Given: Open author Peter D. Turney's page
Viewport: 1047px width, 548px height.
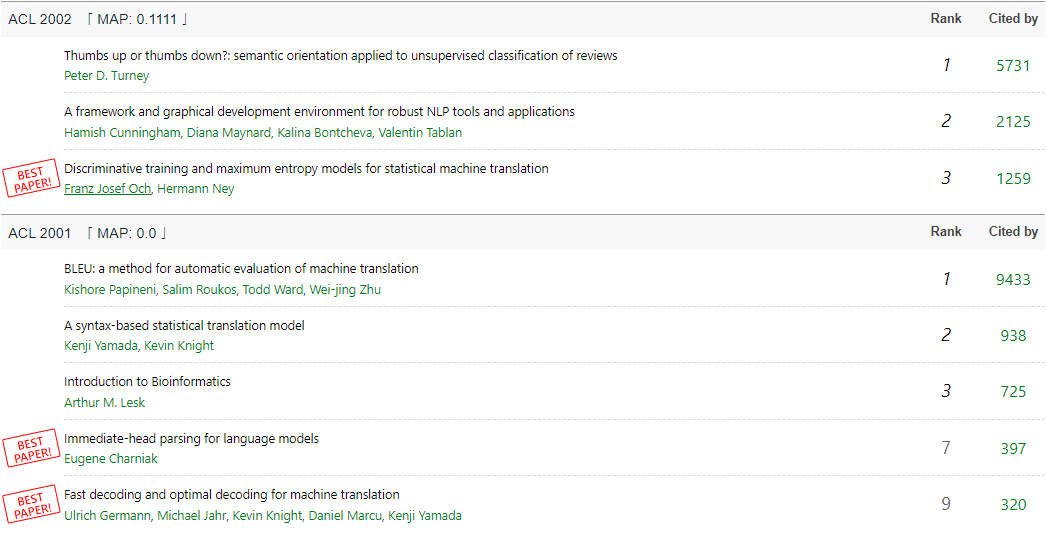Looking at the screenshot, I should 106,76.
